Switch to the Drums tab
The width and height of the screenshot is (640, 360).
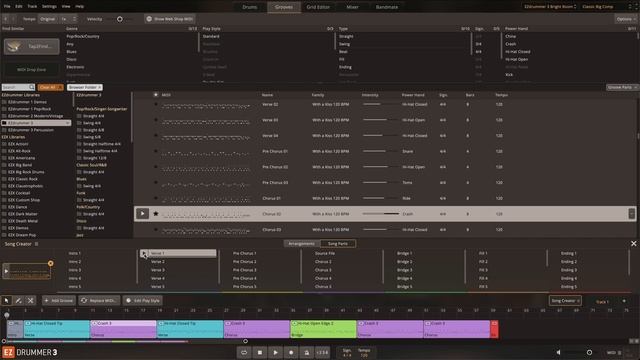tap(250, 7)
